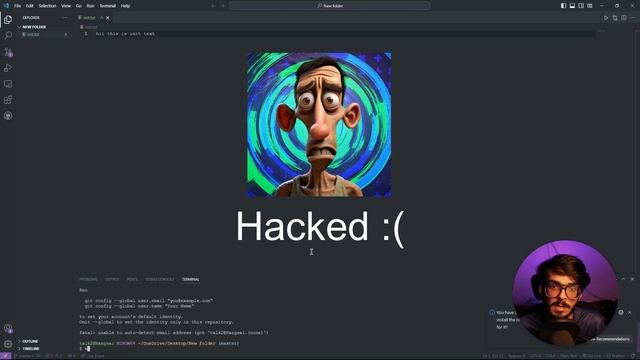Open the Extensions view
Screen dimensions: 640x360
pyautogui.click(x=8, y=100)
